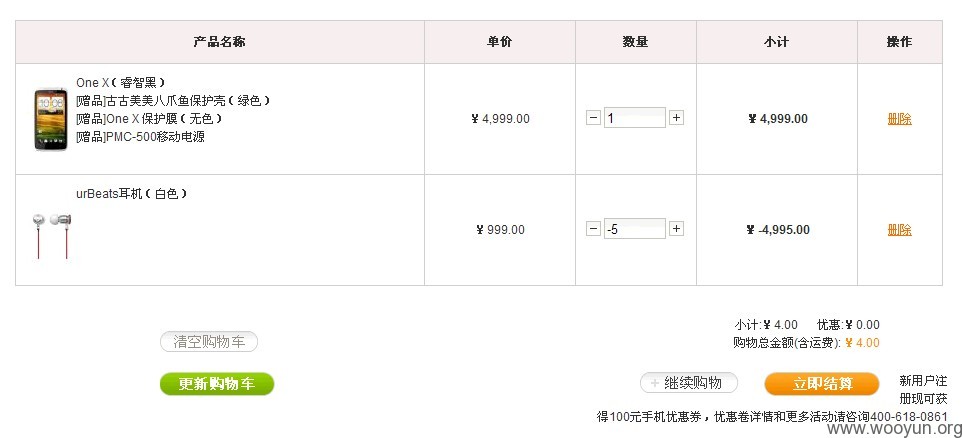Image resolution: width=963 pixels, height=438 pixels.
Task: Open the urBeats耳机 (白色) product name
Action: (132, 194)
